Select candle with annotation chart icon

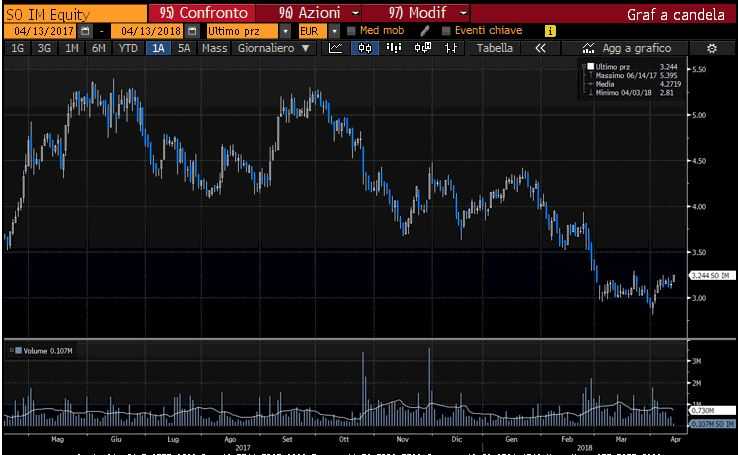(x=423, y=48)
